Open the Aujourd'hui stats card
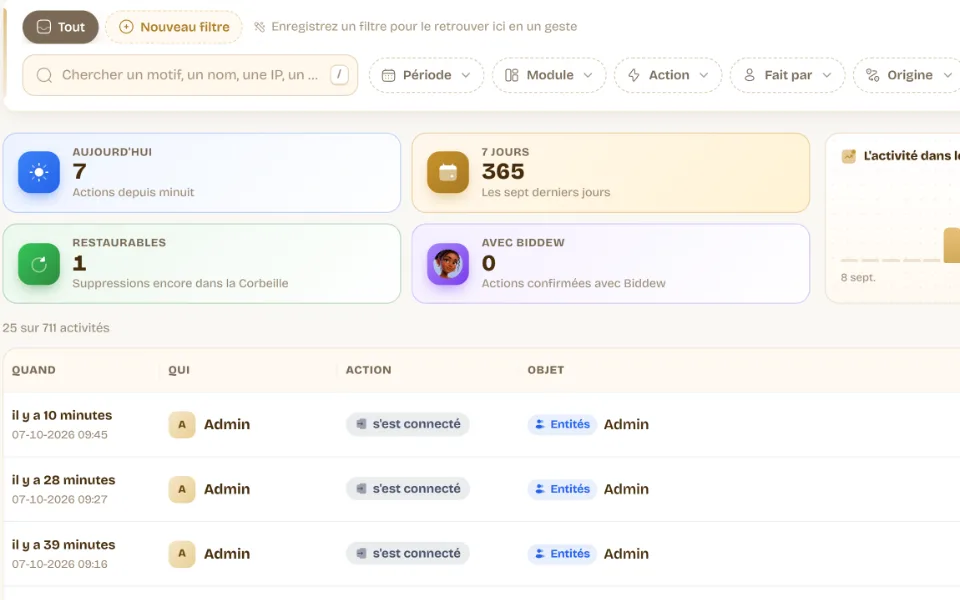 coord(201,173)
